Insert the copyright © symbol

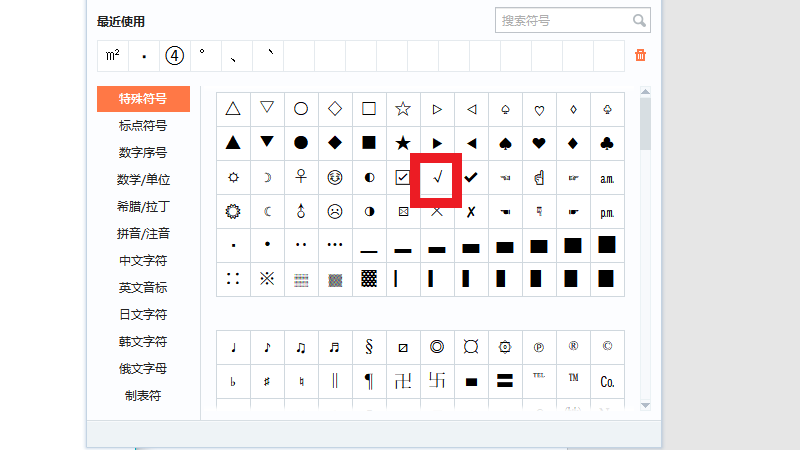tap(607, 347)
